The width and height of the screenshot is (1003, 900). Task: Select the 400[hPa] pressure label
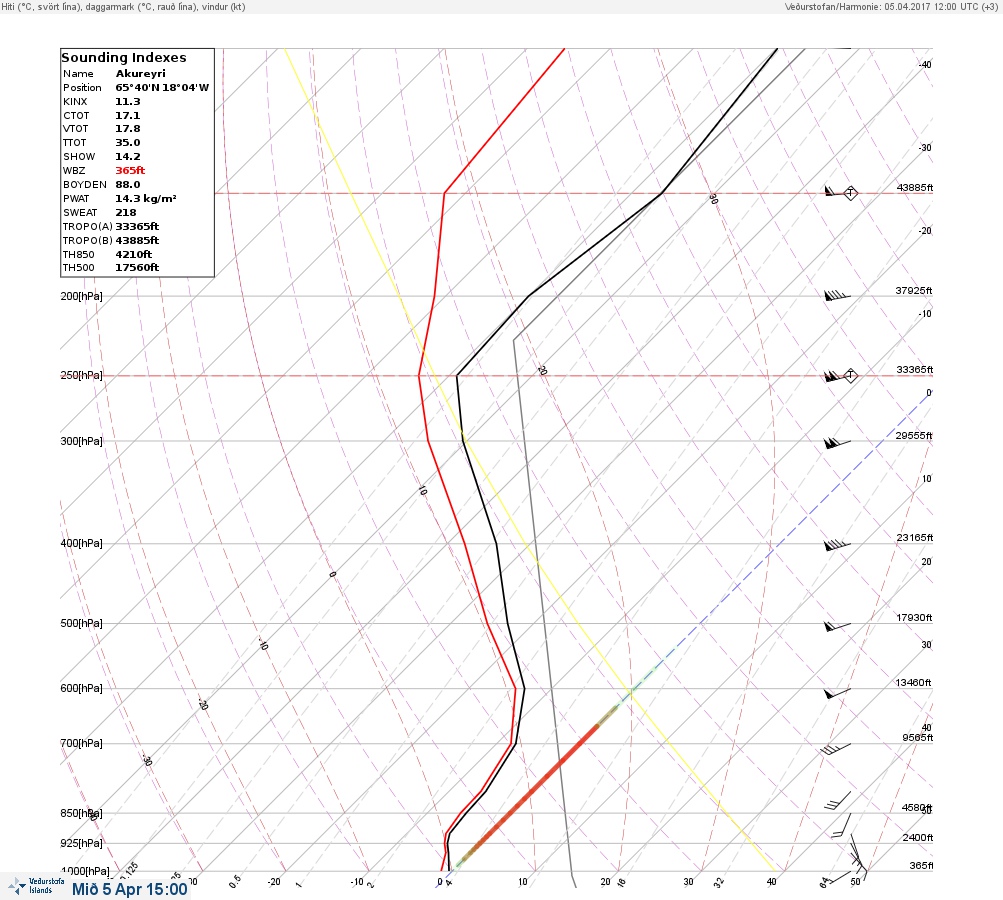click(x=81, y=543)
